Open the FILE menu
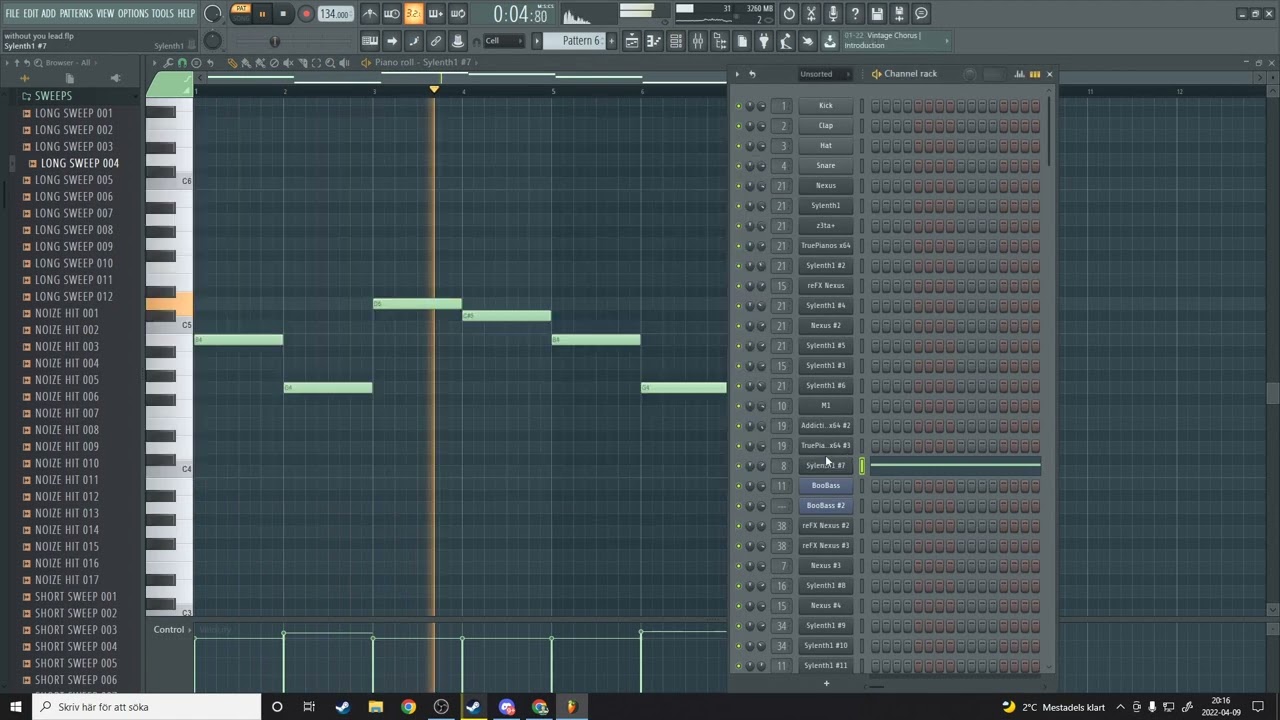The height and width of the screenshot is (720, 1280). coord(12,13)
